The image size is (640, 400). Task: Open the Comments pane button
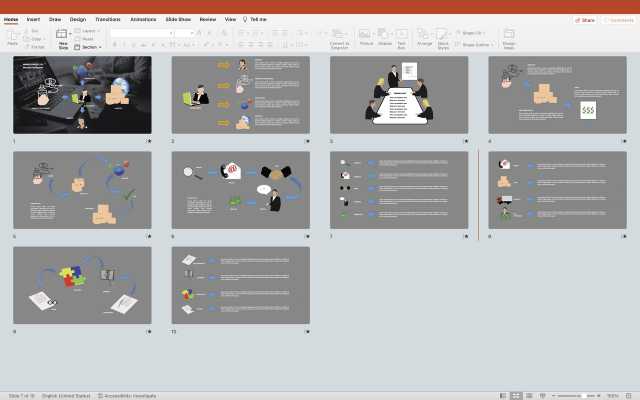pos(619,19)
